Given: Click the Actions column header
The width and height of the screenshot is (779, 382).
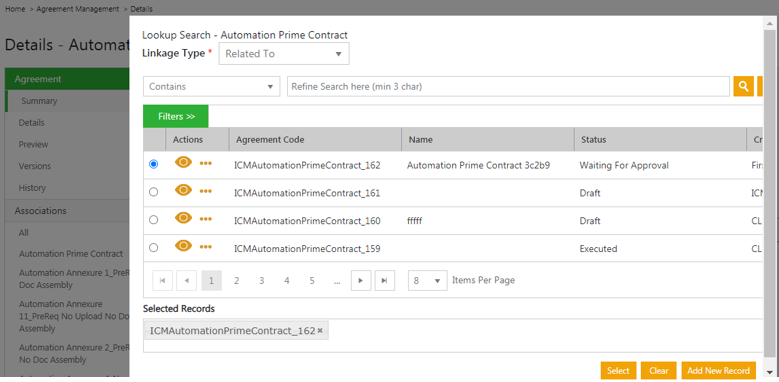Looking at the screenshot, I should (x=197, y=140).
